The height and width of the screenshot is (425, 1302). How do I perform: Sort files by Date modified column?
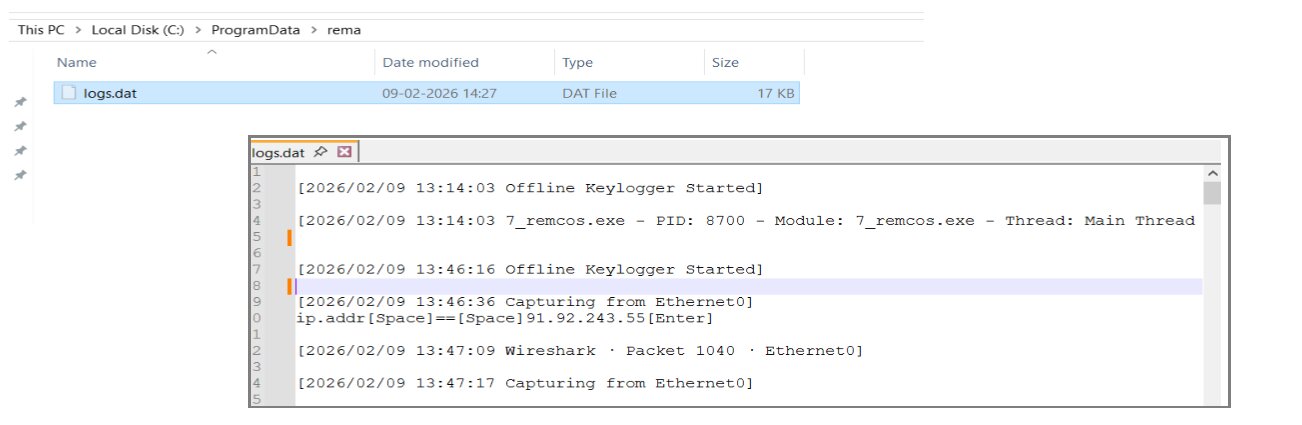430,63
